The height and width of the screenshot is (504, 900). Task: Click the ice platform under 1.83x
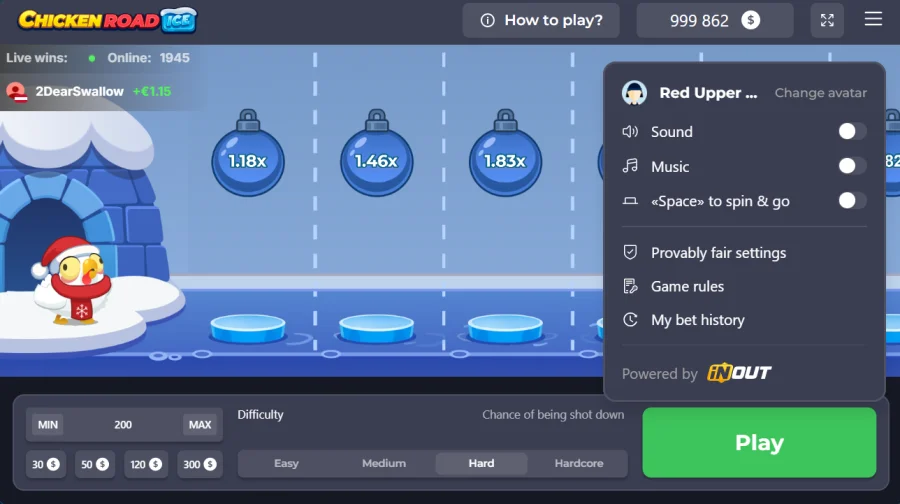505,329
